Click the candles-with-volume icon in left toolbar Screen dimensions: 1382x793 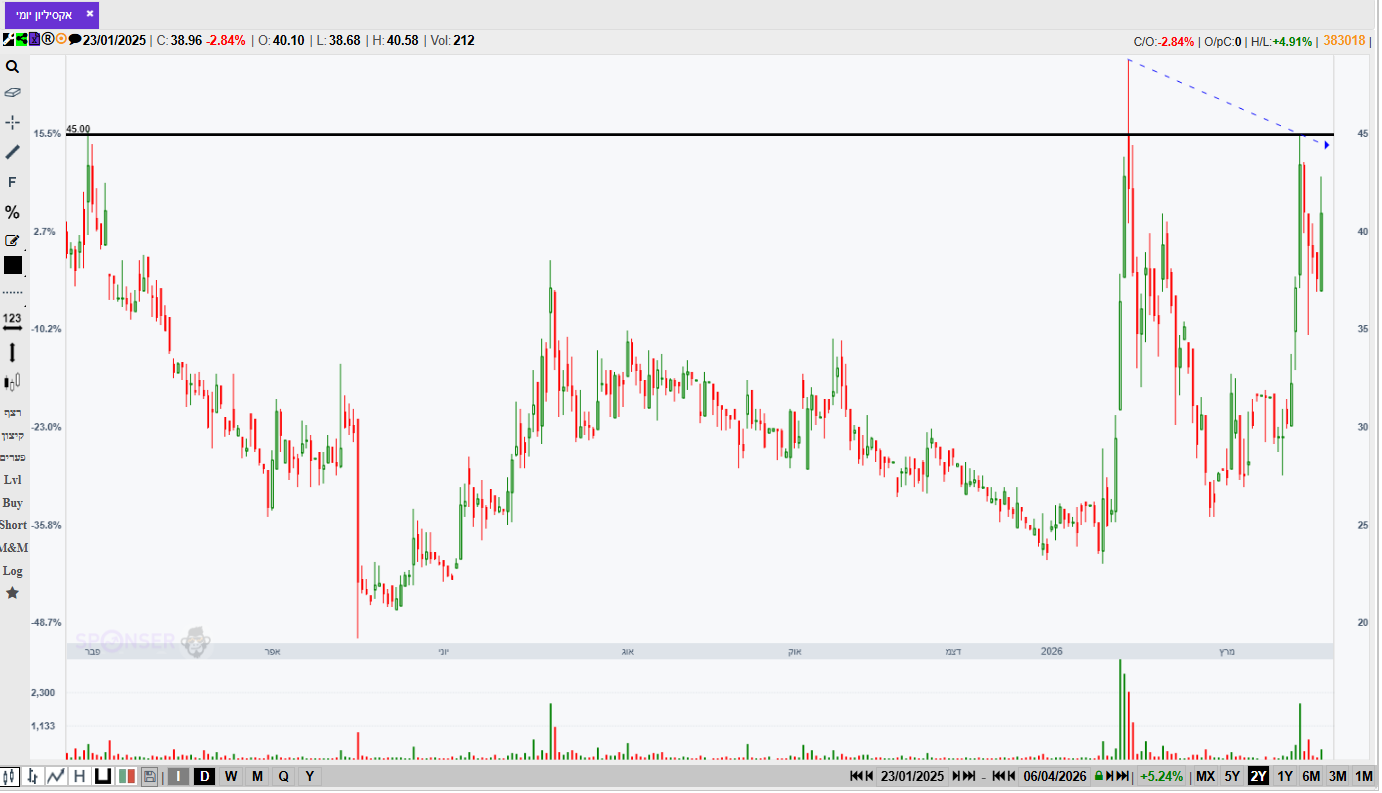click(x=13, y=382)
